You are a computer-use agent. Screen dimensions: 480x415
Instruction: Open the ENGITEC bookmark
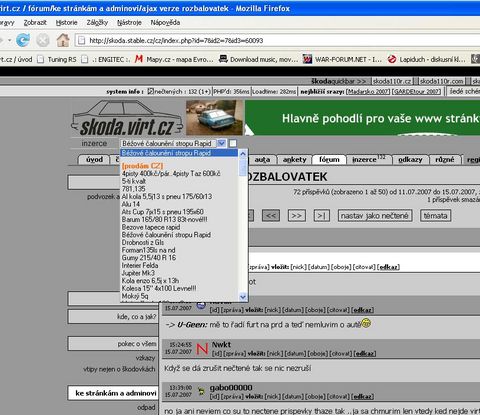click(x=106, y=59)
